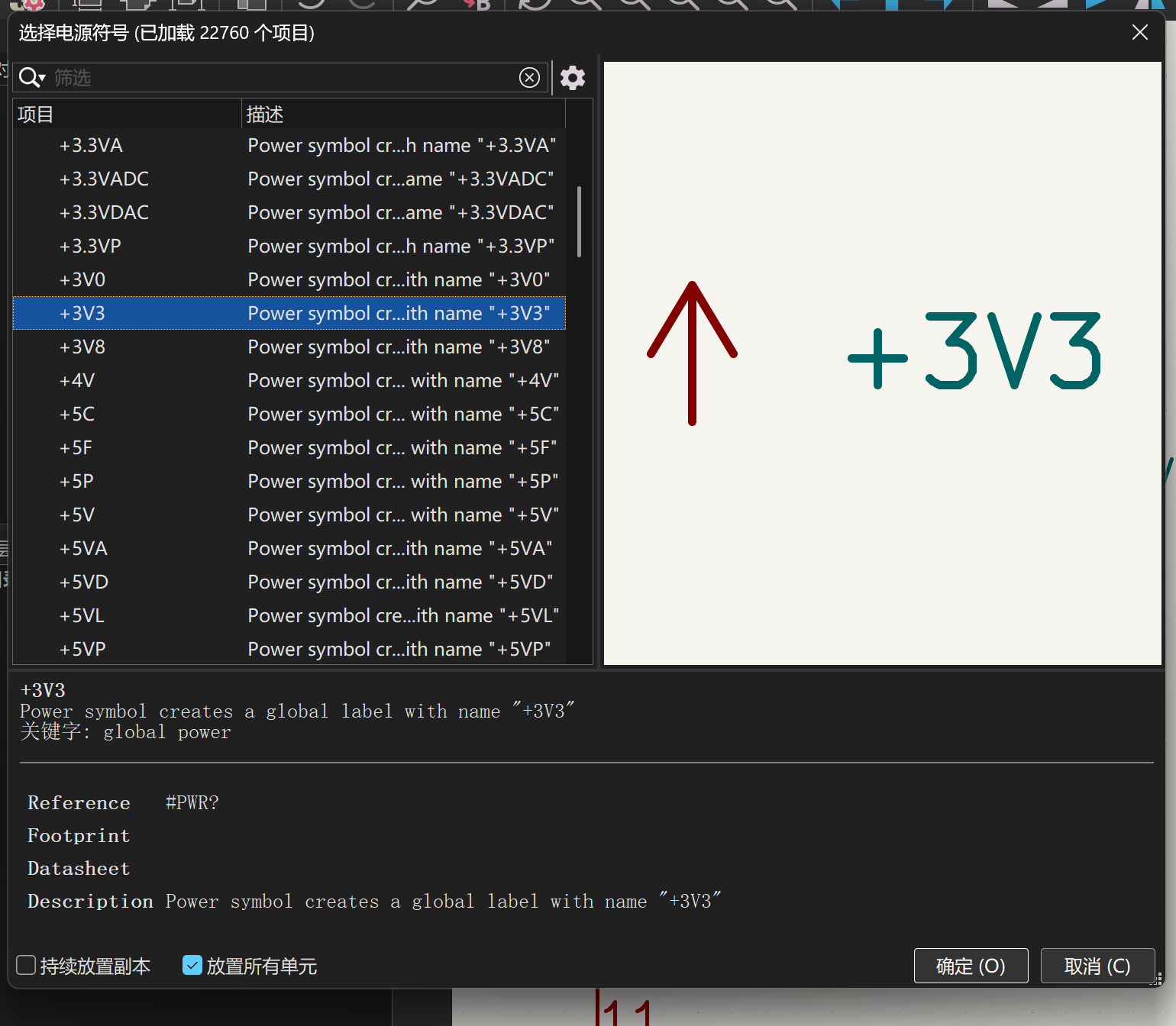Select the +3V8 power symbol
Image resolution: width=1176 pixels, height=1026 pixels.
(289, 347)
